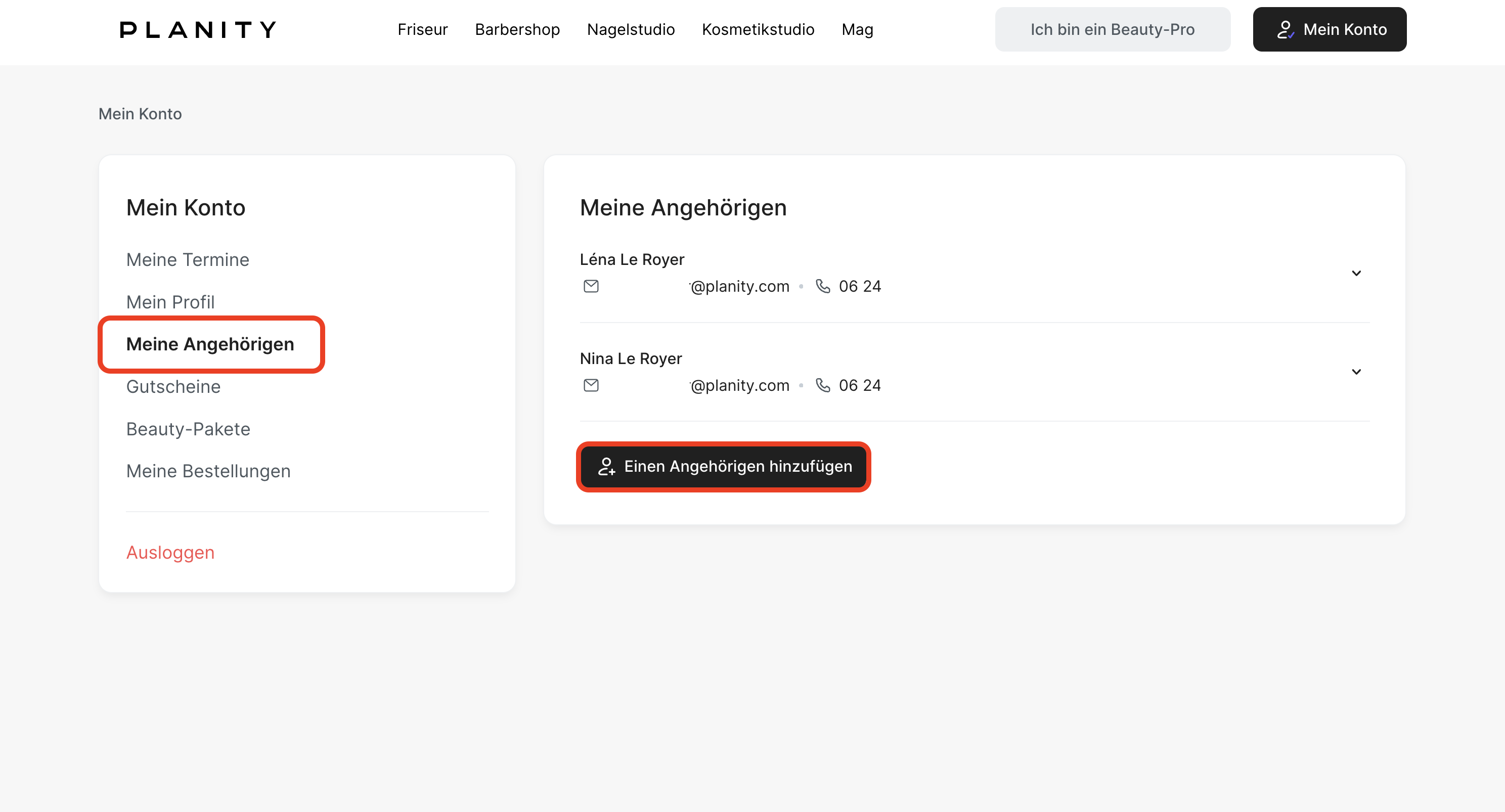Click the user icon in Mein Konto button
This screenshot has width=1505, height=812.
pyautogui.click(x=1285, y=29)
